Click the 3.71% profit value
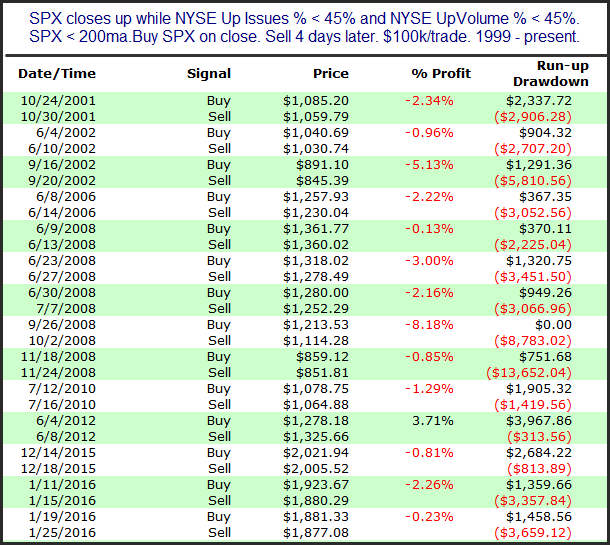This screenshot has height=545, width=610. click(x=433, y=421)
